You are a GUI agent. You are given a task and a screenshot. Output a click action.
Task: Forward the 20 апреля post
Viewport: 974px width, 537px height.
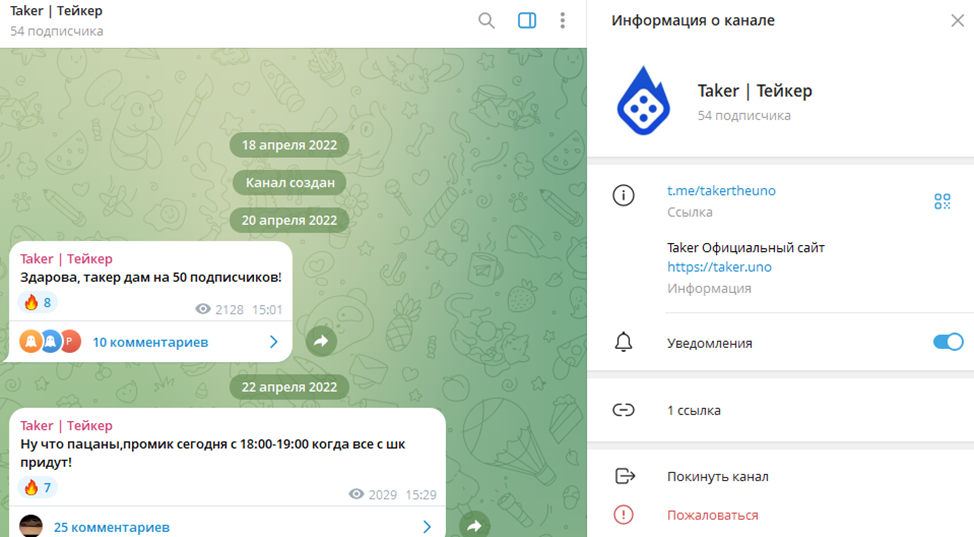click(321, 341)
